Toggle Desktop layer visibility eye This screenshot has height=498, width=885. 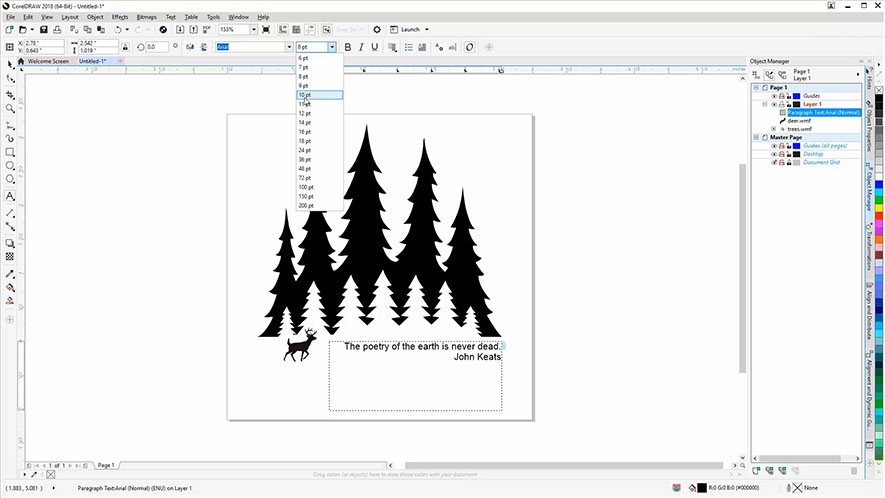point(774,154)
